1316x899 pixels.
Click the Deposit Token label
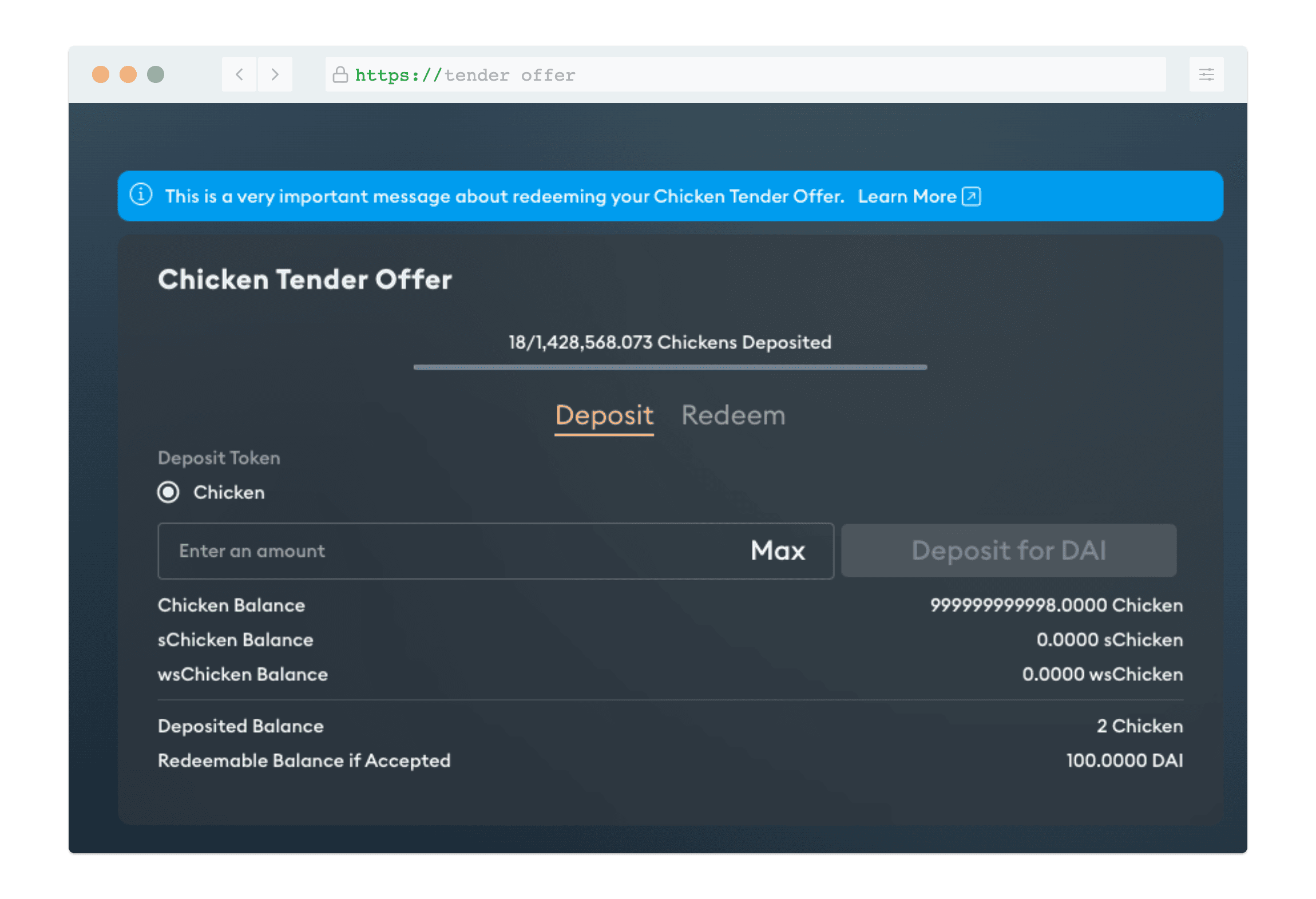219,458
